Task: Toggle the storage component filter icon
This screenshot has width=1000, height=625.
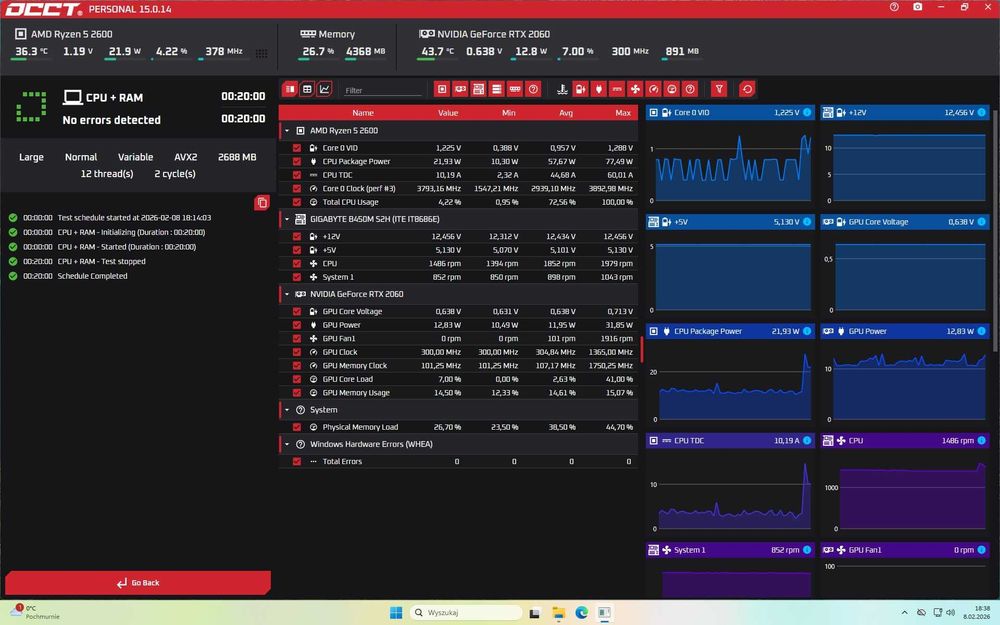Action: (x=496, y=89)
